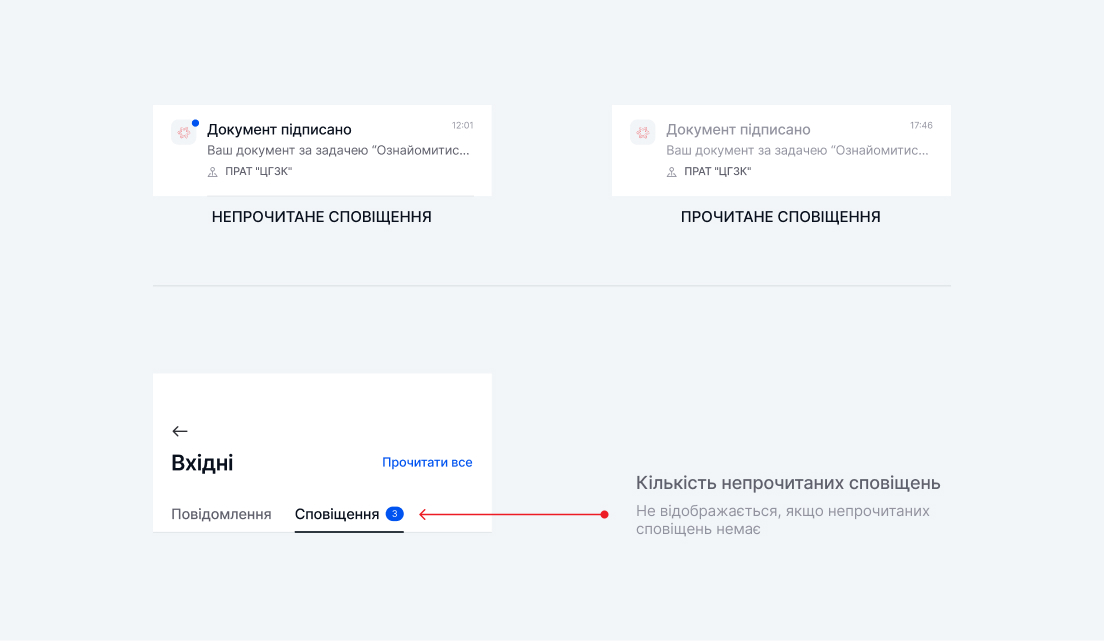The height and width of the screenshot is (641, 1104).
Task: Open the unread Документ підписано notification title
Action: 279,130
